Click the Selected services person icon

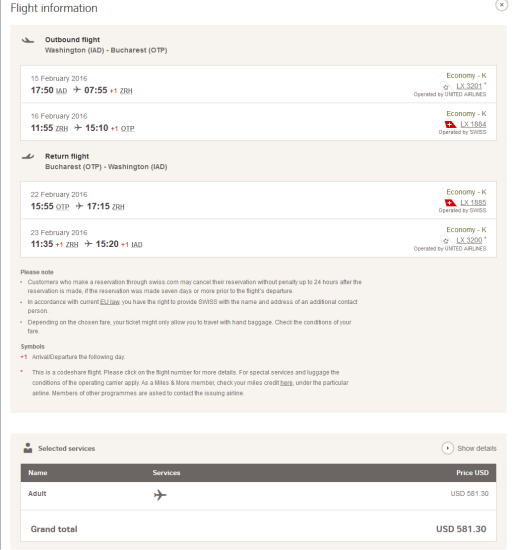(28, 448)
